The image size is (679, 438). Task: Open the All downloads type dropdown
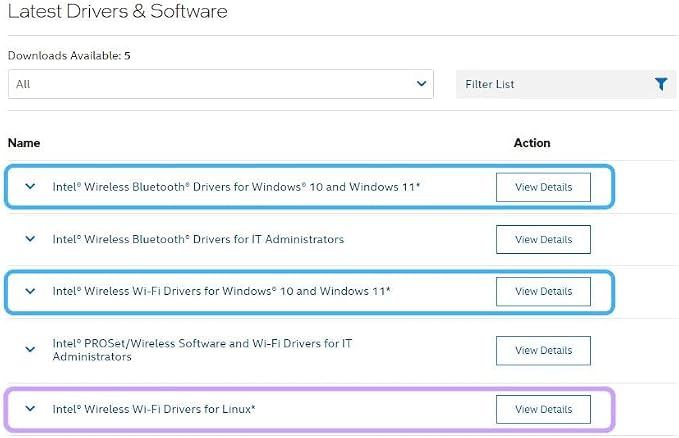pos(220,84)
